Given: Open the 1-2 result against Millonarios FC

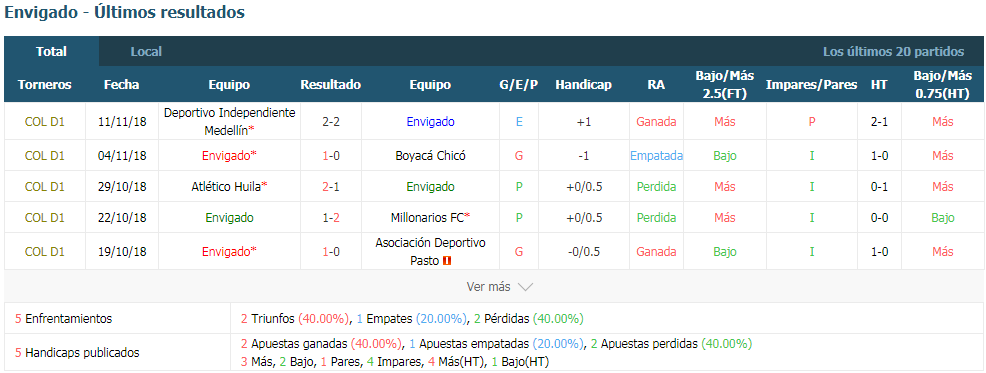Looking at the screenshot, I should (x=331, y=218).
